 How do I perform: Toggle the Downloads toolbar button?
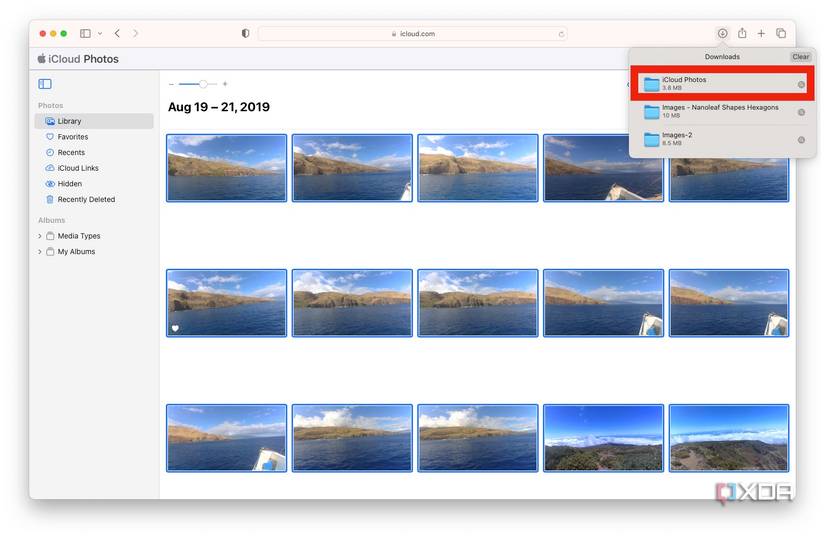pos(722,33)
